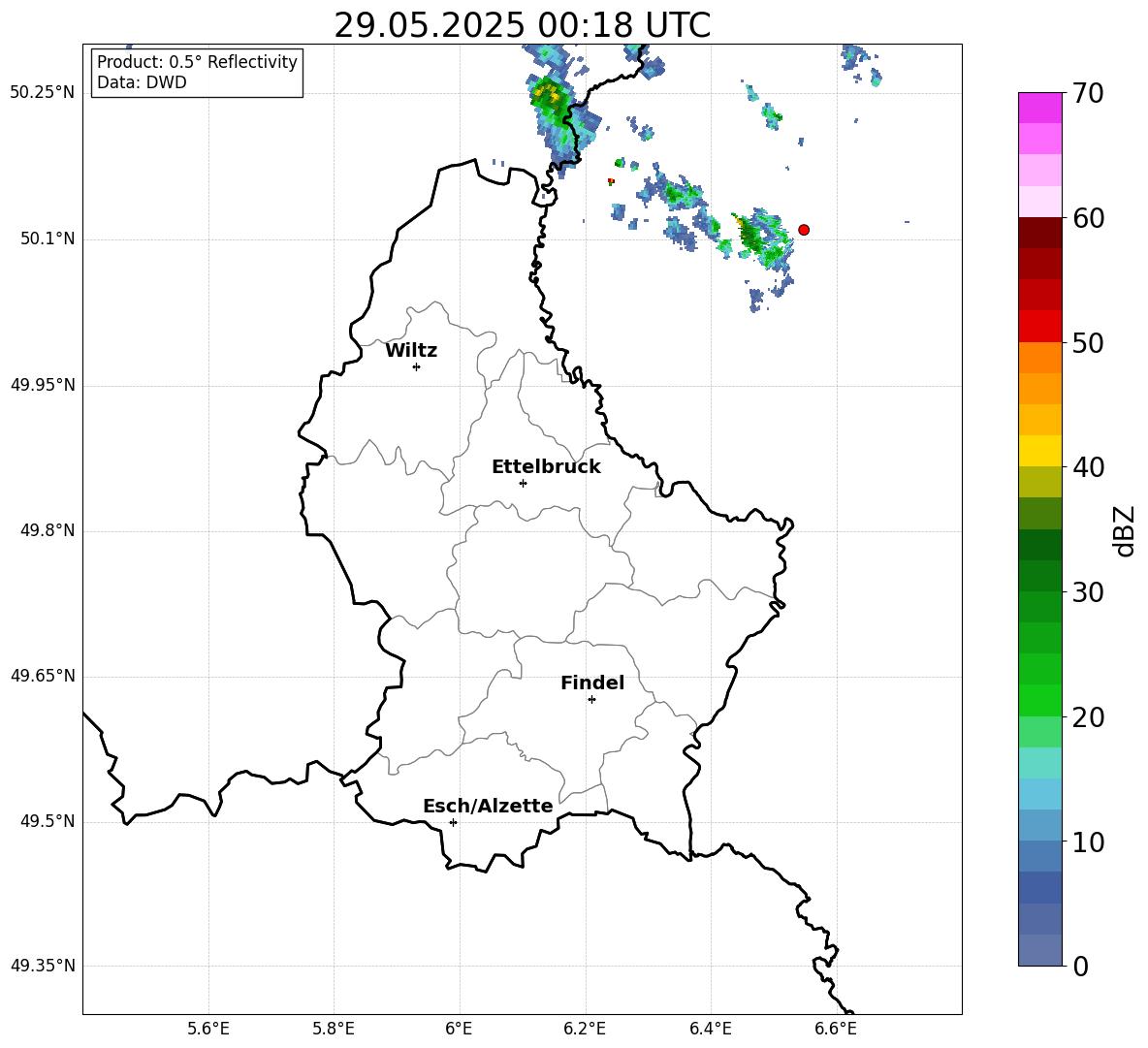Viewport: 1148px width, 1048px height.
Task: Click the red dot marker near 6.55°E
Action: (803, 230)
